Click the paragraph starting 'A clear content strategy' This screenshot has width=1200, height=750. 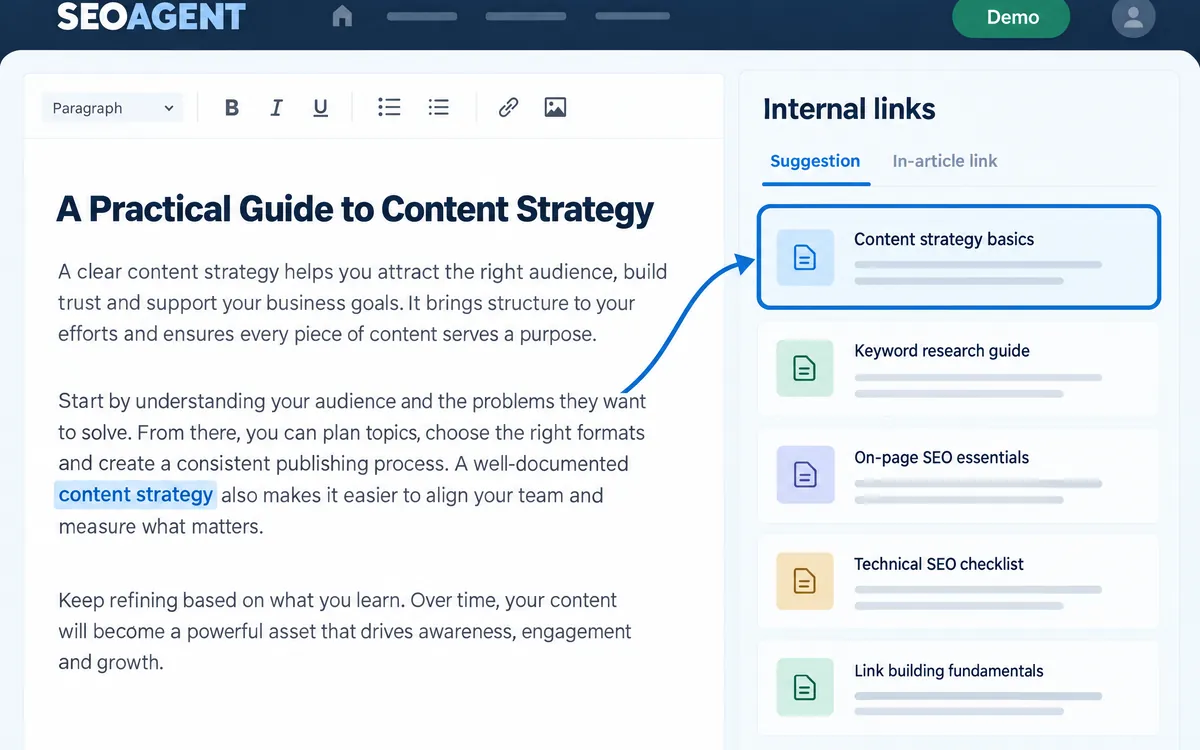coord(362,303)
